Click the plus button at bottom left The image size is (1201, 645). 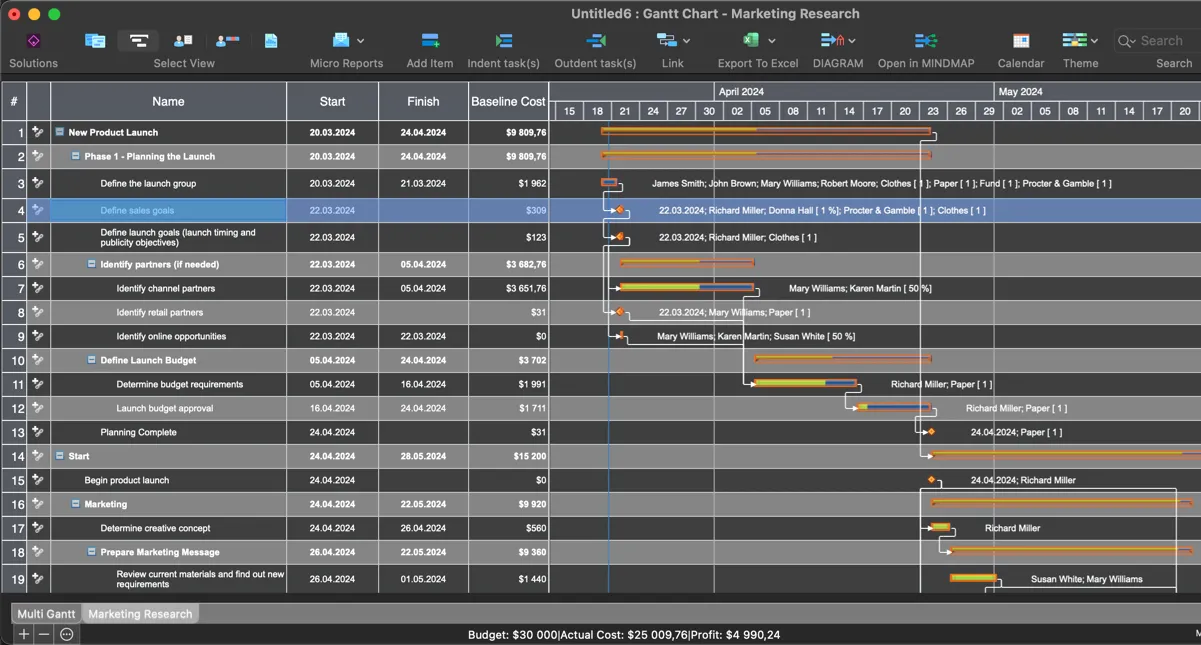[24, 634]
